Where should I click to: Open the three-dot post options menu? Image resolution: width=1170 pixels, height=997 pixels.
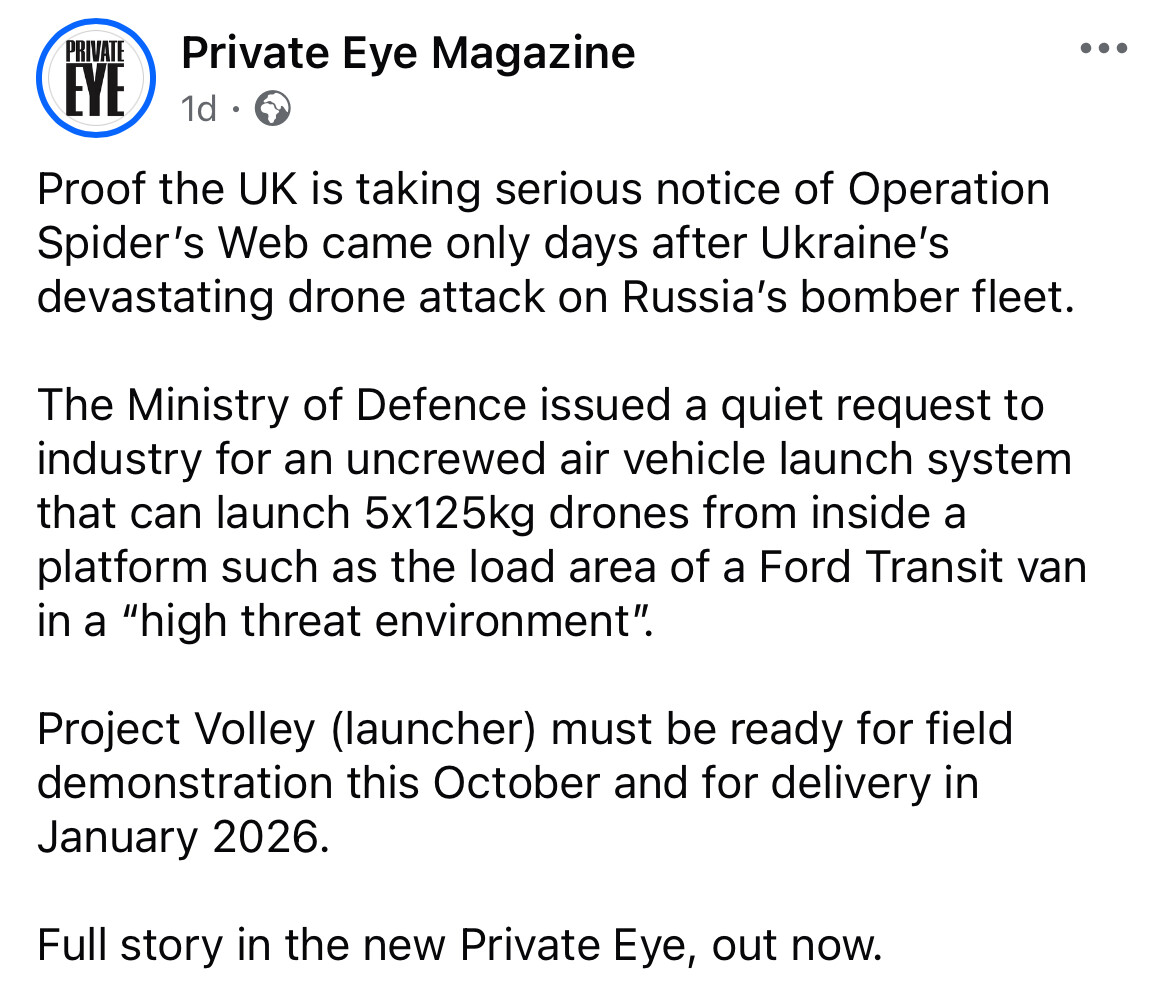pyautogui.click(x=1104, y=49)
